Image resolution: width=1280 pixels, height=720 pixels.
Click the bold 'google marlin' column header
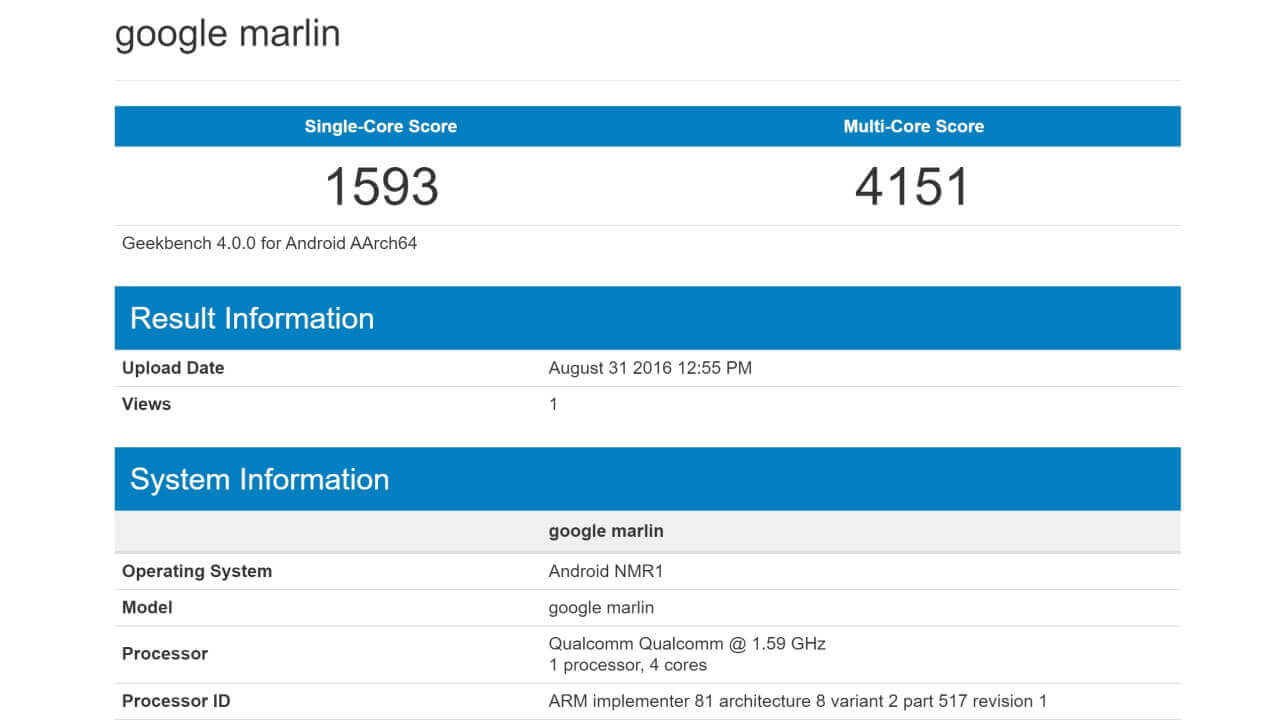606,531
